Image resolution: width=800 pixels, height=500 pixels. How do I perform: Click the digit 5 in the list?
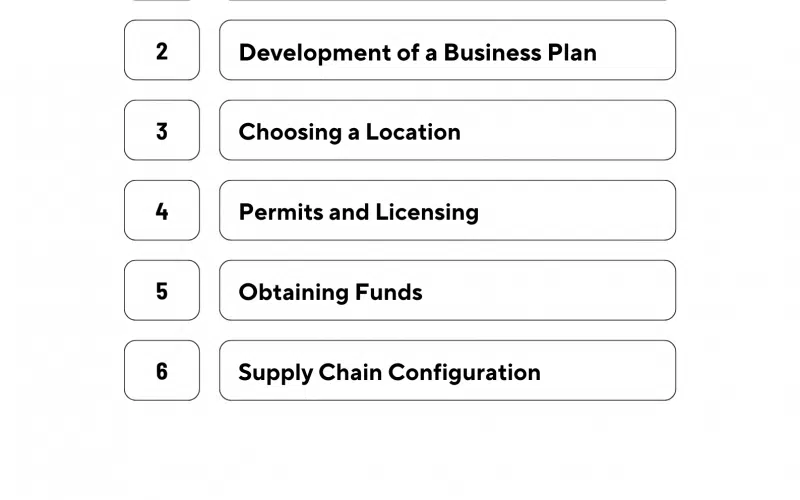(x=162, y=290)
